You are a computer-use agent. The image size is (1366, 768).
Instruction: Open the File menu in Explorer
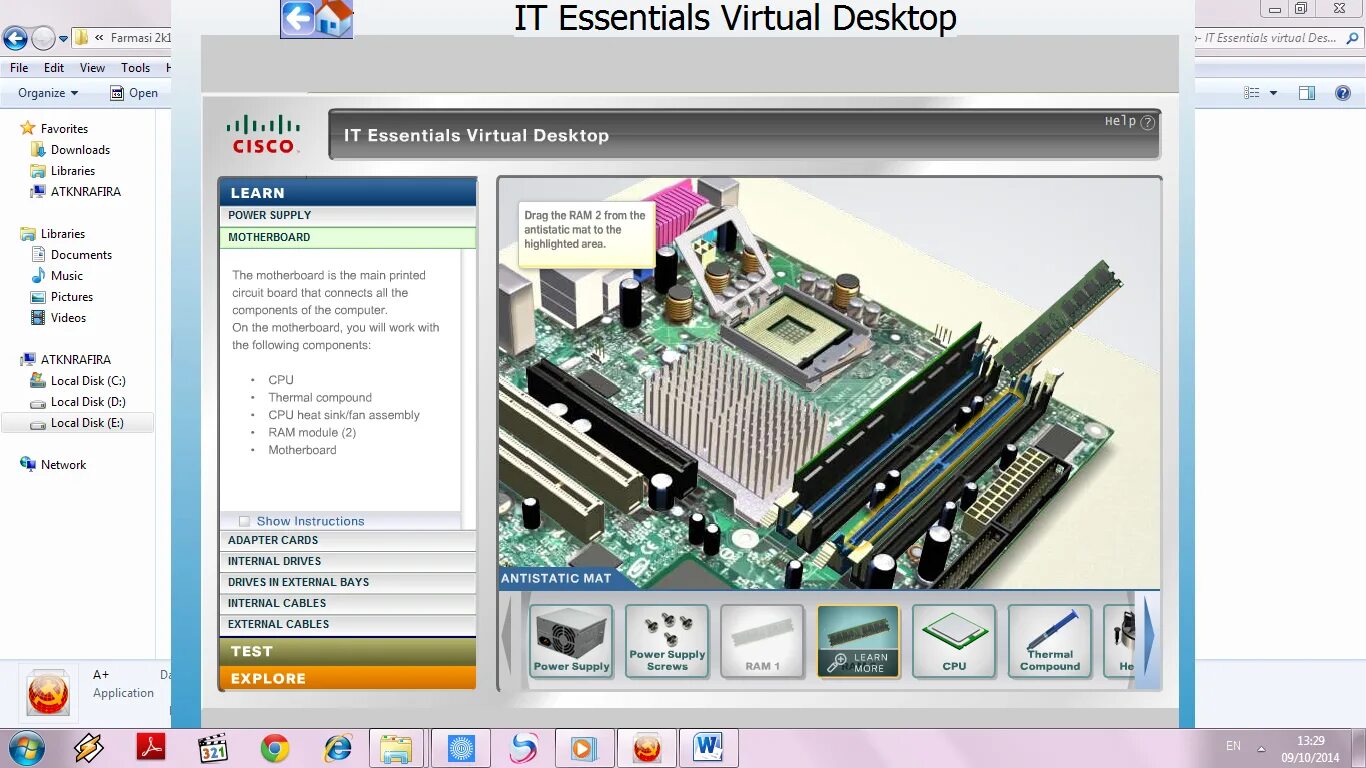(19, 68)
